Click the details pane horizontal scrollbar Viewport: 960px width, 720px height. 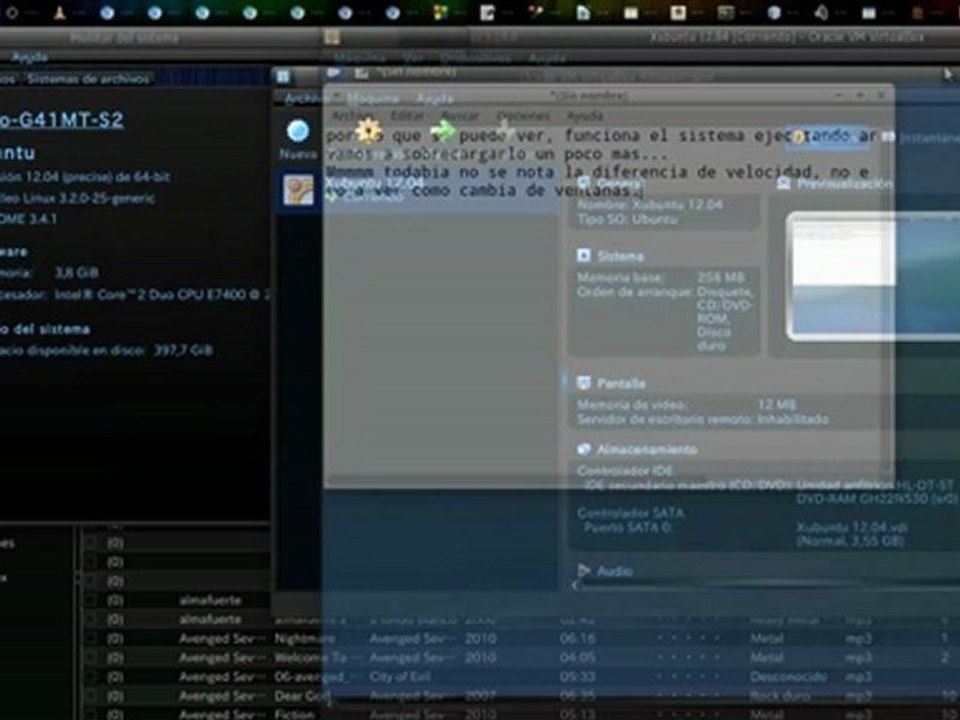[x=765, y=585]
